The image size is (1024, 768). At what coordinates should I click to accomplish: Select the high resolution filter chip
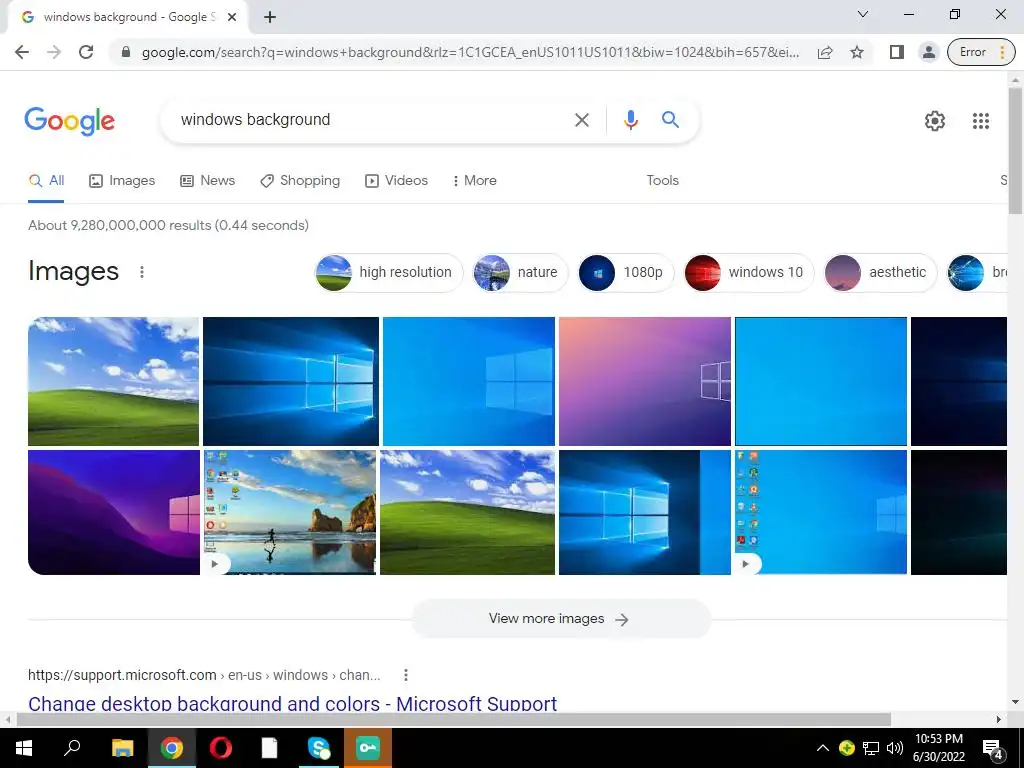tap(389, 272)
